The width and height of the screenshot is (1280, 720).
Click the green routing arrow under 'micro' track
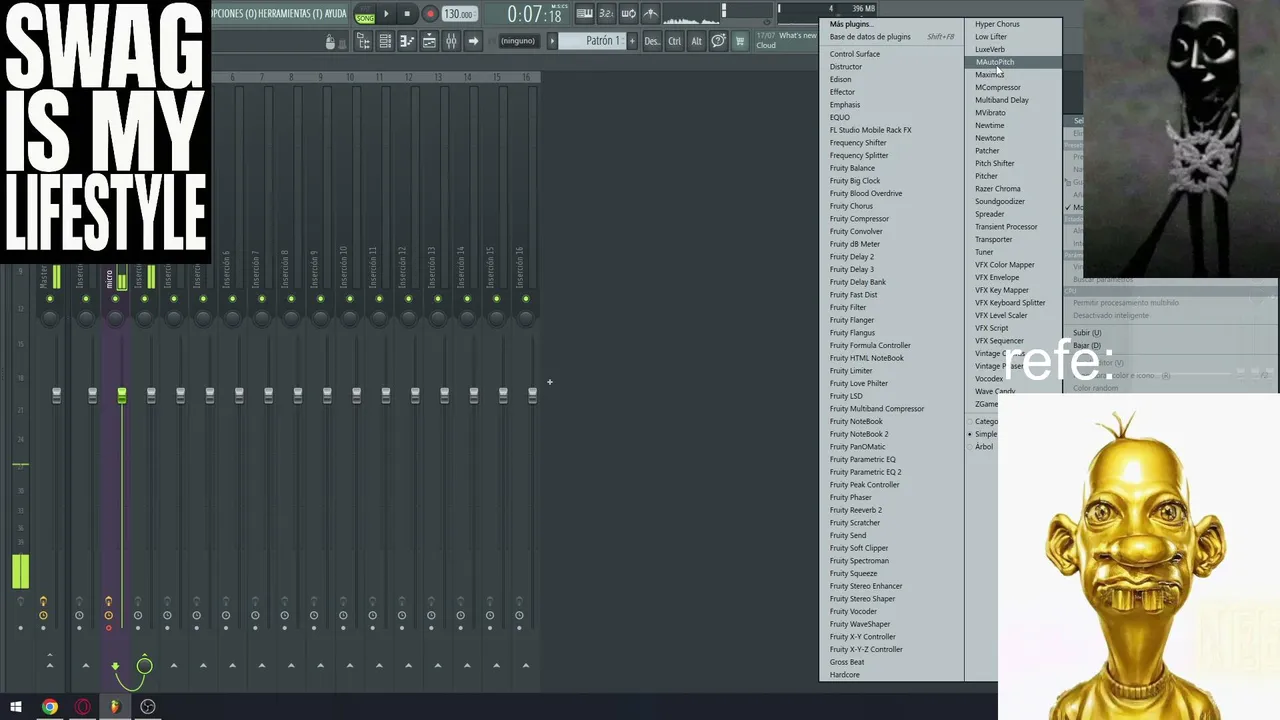(115, 666)
